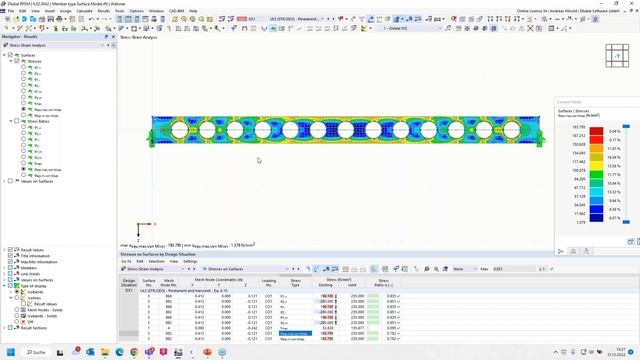Select τmax radio under Stresses

pos(23,103)
